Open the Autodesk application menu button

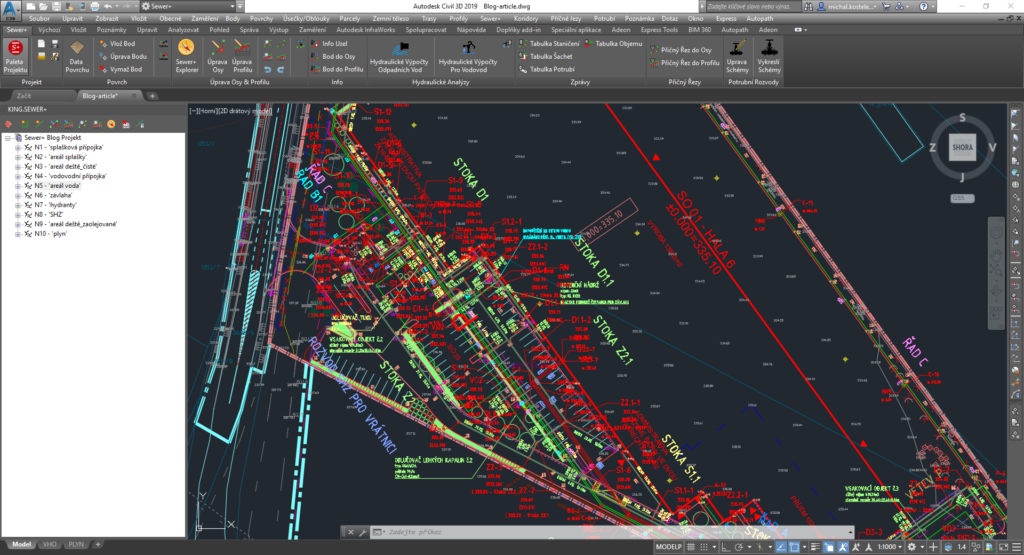click(x=10, y=8)
